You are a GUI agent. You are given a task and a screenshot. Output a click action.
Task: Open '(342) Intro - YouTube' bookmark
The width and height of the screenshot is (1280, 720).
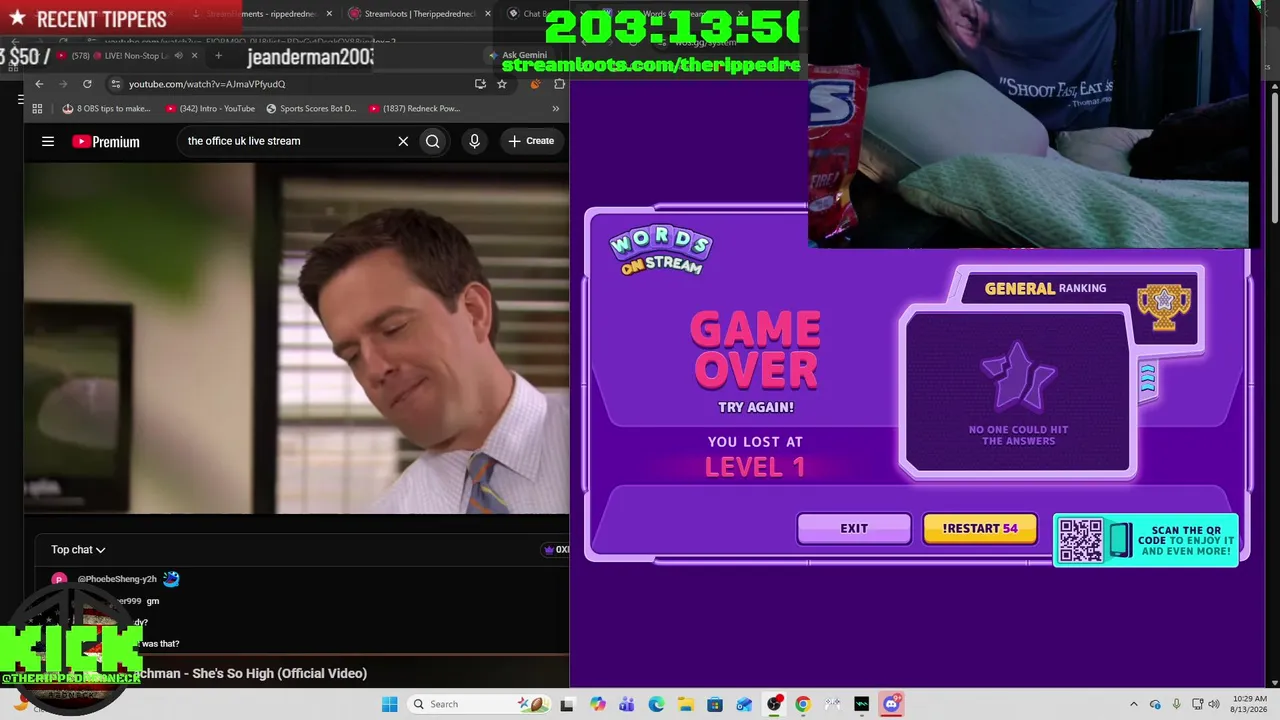210,108
